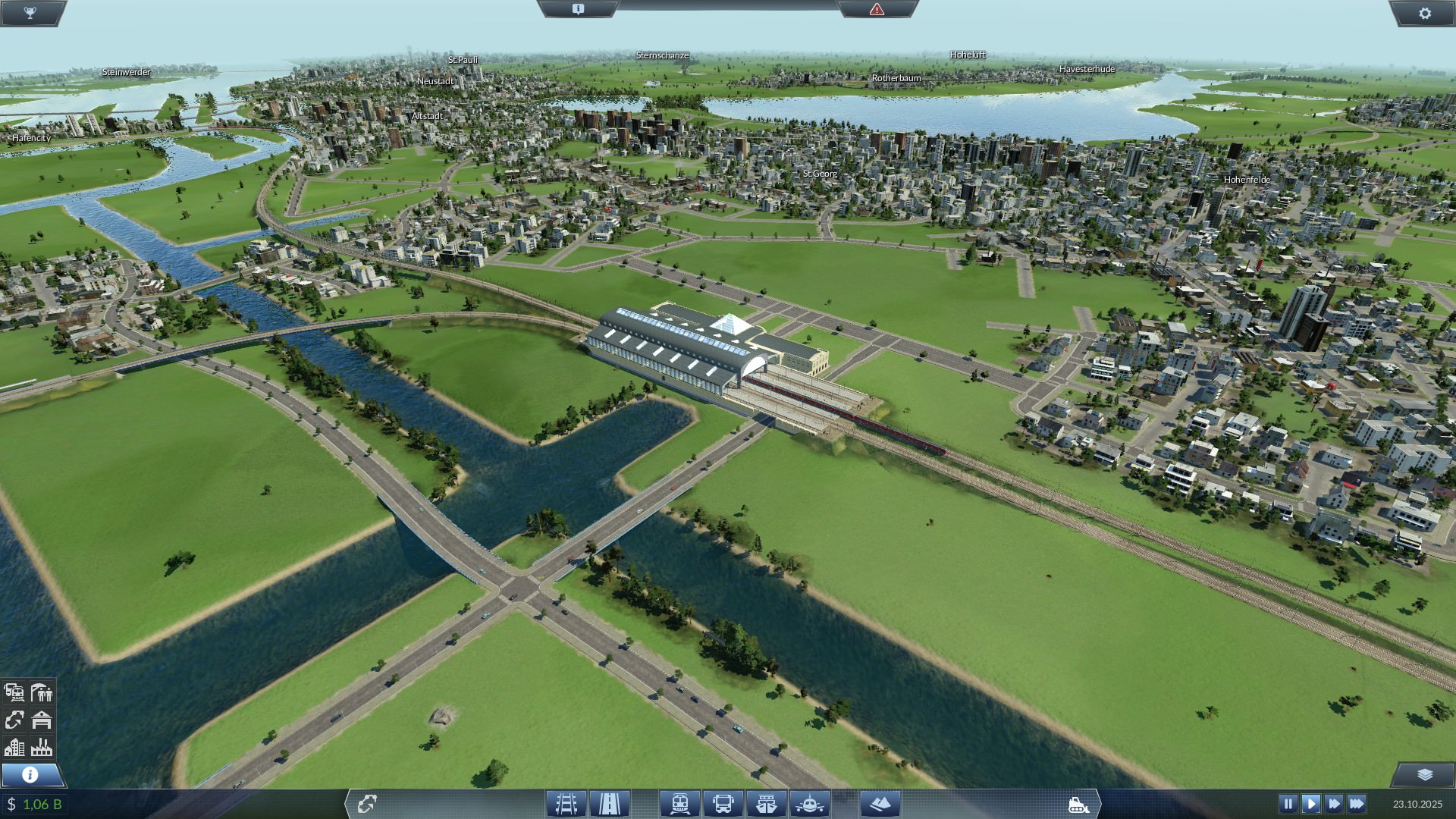
Task: Open the game settings gear menu
Action: coord(1424,13)
